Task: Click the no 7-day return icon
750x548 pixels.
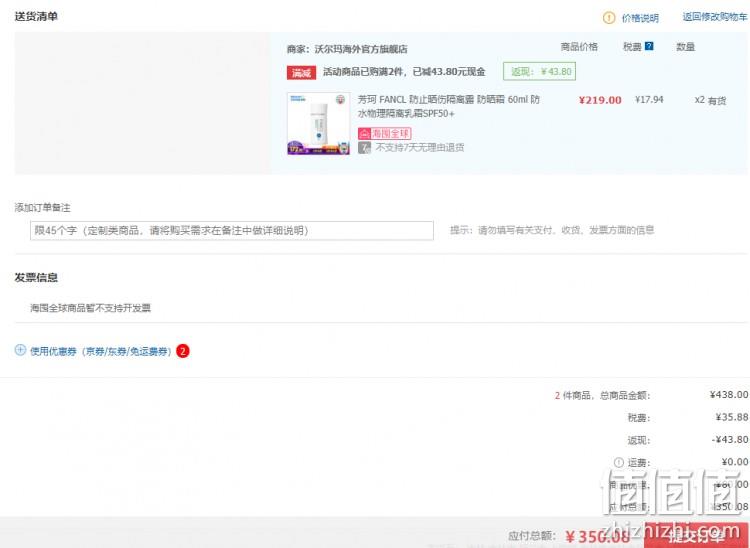Action: [x=364, y=148]
